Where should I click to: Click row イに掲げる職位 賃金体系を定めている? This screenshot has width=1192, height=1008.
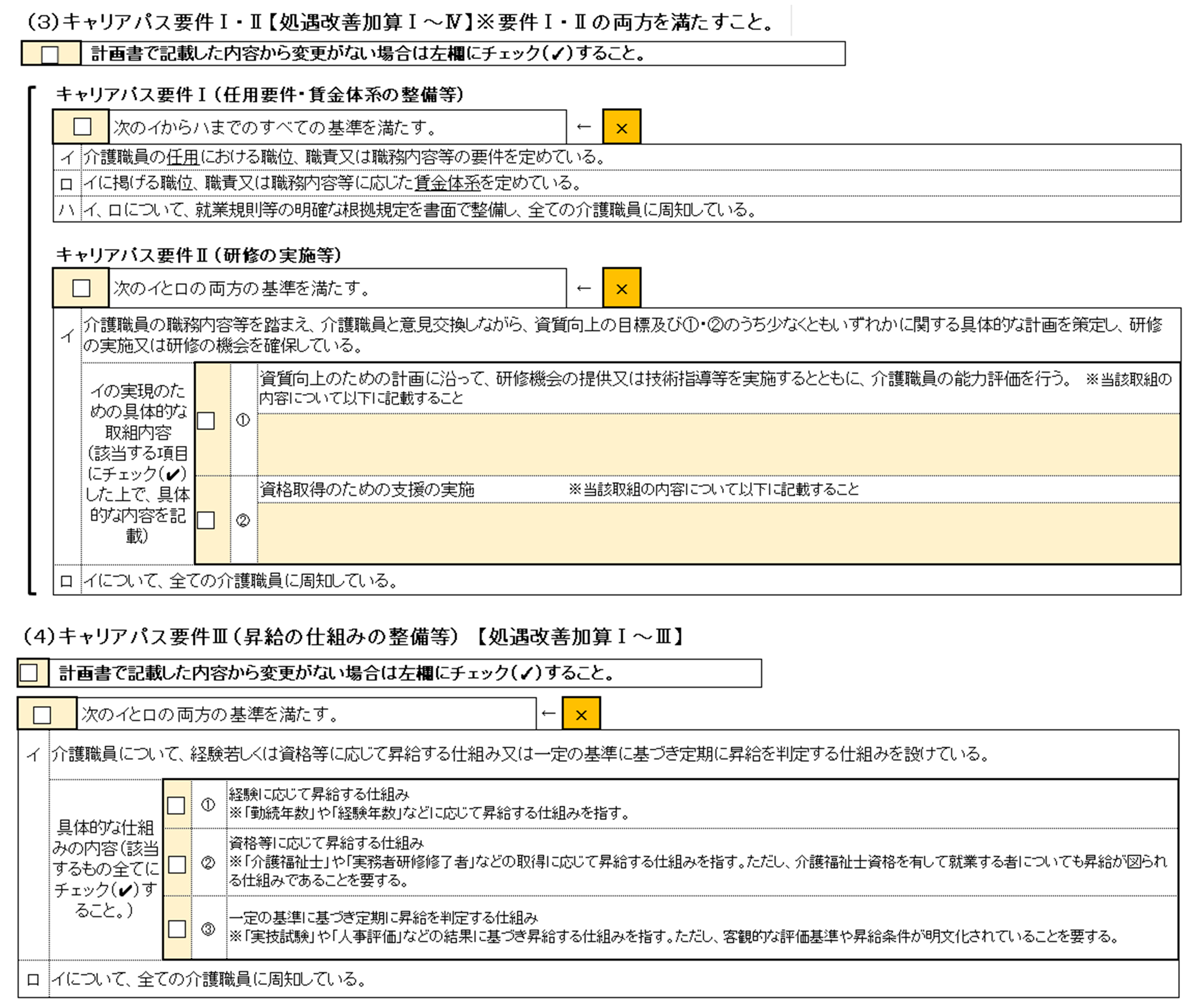618,184
